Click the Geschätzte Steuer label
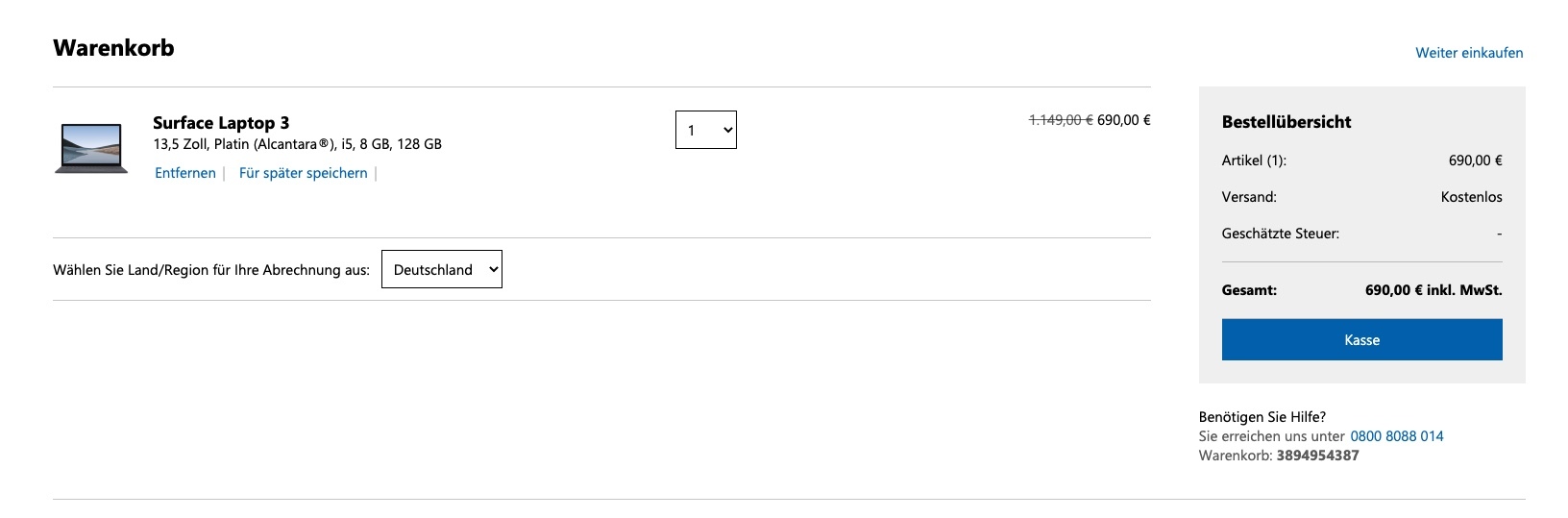1568x518 pixels. click(1280, 234)
